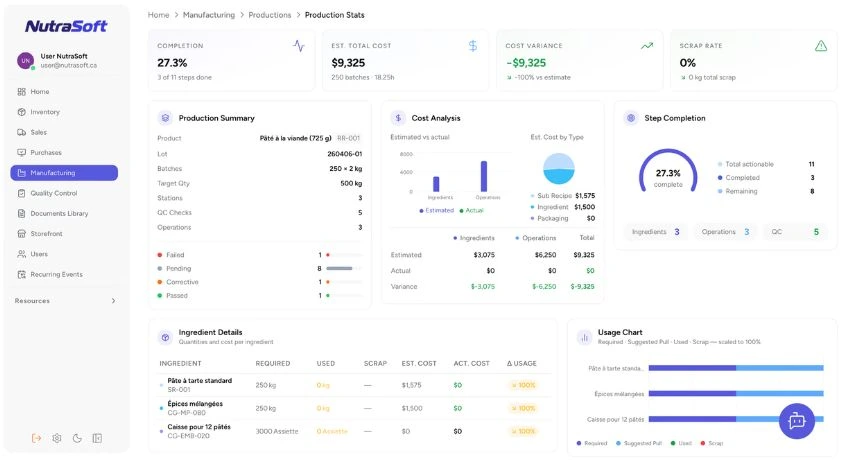
Task: Toggle the Estimated legend in Cost Analysis
Action: [x=436, y=211]
